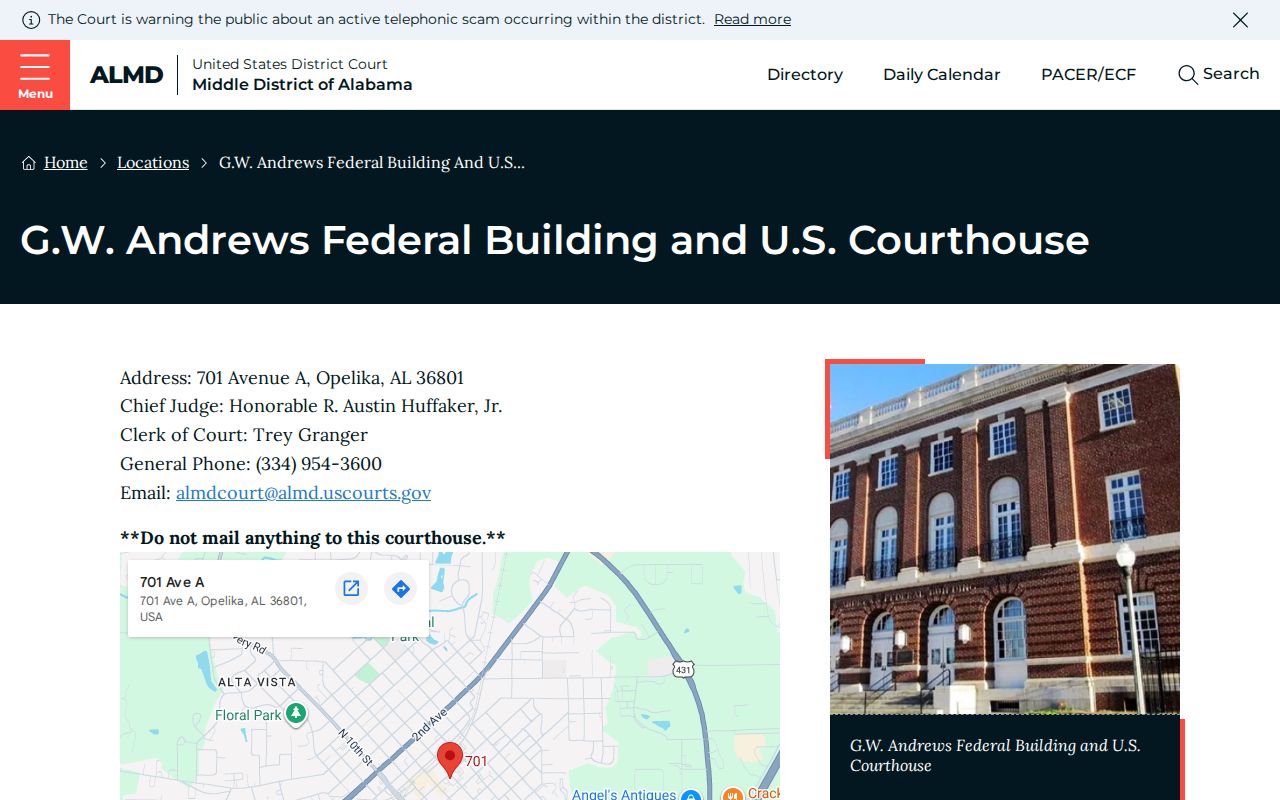Dismiss the scam warning banner
The height and width of the screenshot is (800, 1280).
[x=1240, y=20]
